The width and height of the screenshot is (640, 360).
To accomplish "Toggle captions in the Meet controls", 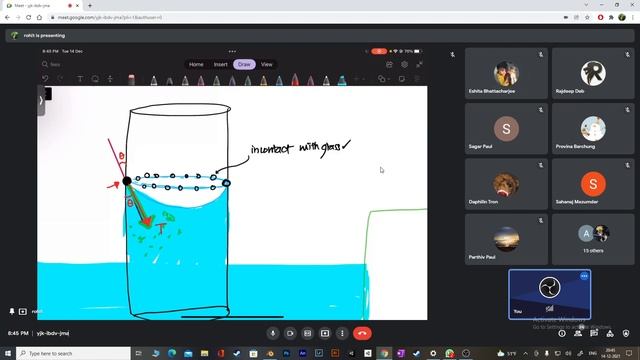I will click(x=307, y=333).
